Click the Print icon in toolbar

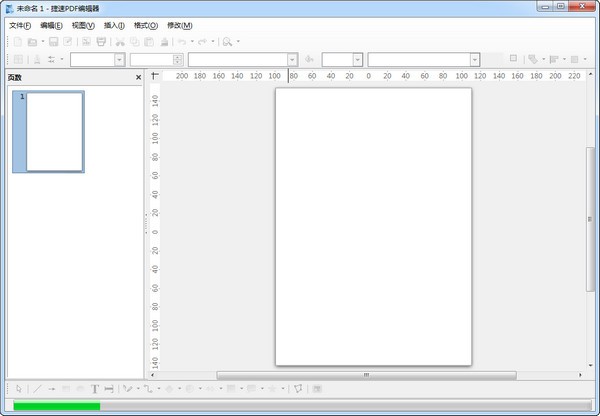click(101, 42)
